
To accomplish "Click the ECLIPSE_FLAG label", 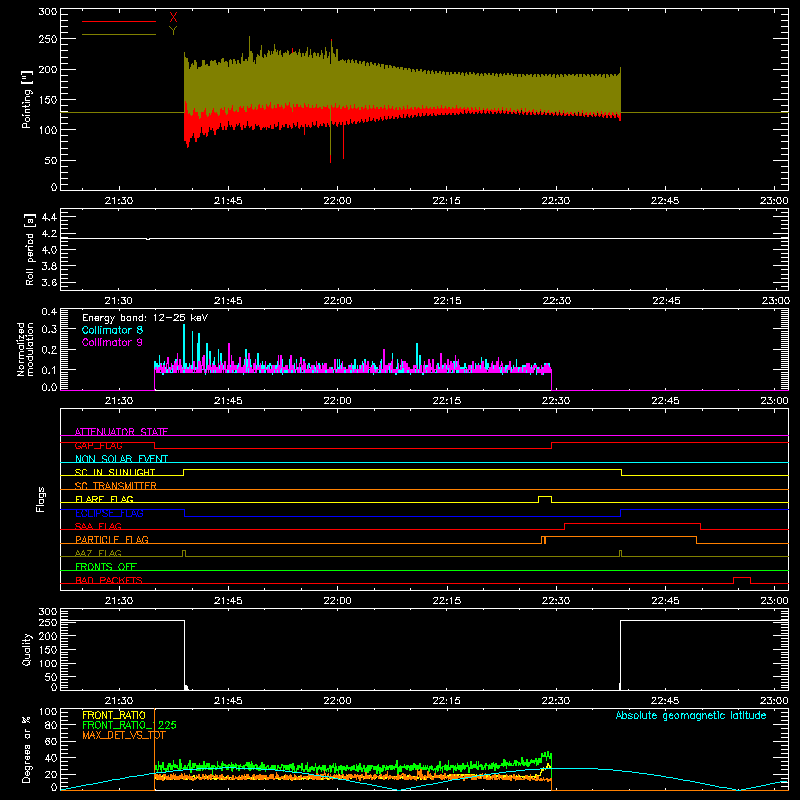I will (x=109, y=513).
